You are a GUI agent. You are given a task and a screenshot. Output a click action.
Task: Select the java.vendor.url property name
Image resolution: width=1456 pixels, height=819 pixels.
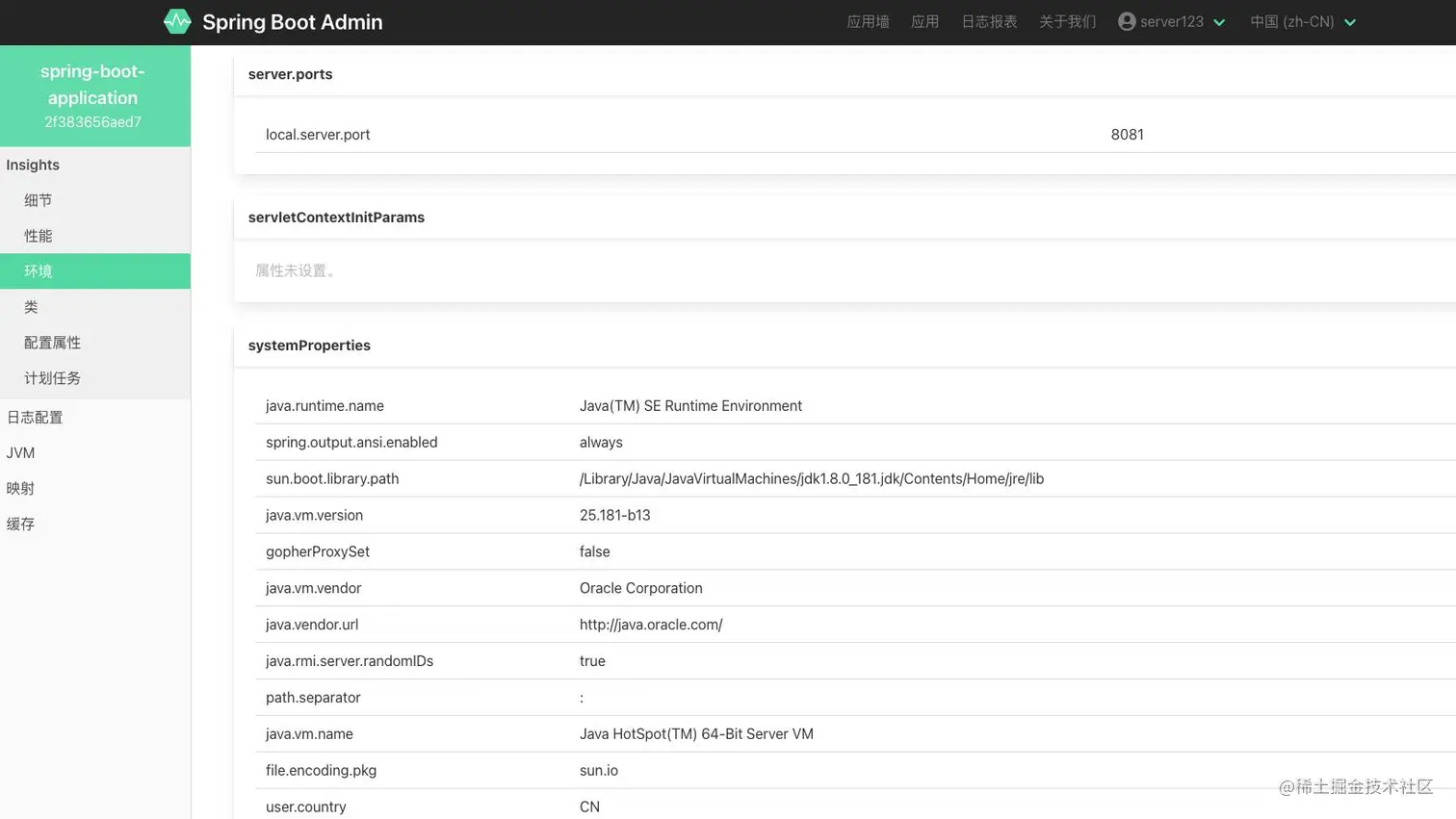tap(312, 626)
